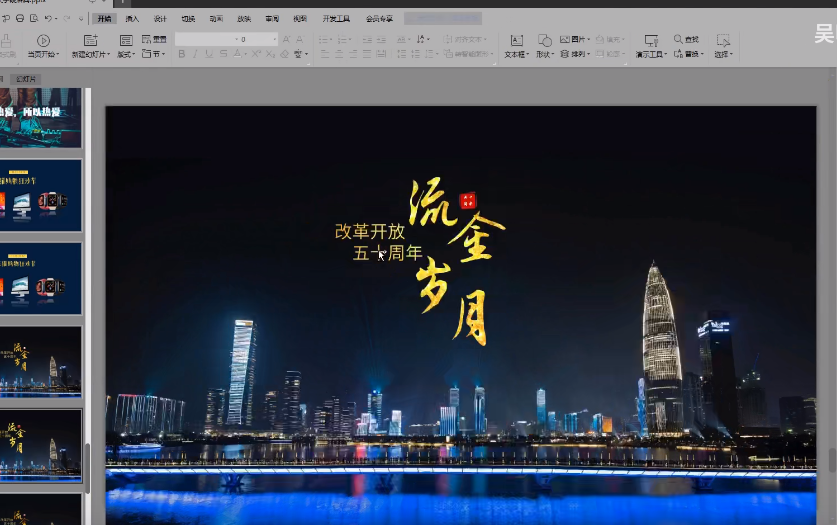Toggle Bold formatting button

pos(181,54)
